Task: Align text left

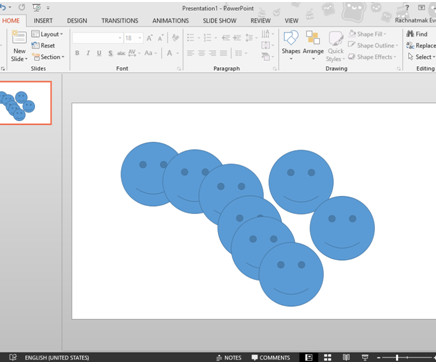Action: click(x=190, y=53)
